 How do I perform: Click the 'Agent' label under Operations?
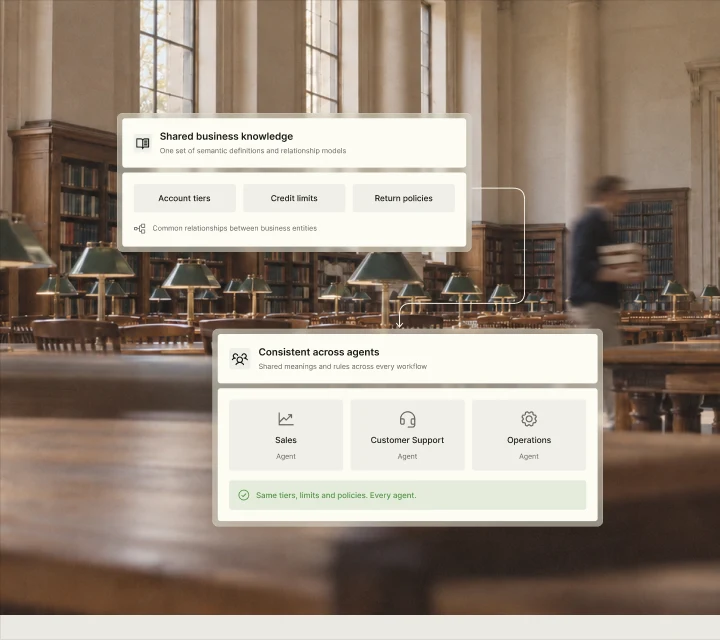pyautogui.click(x=529, y=456)
